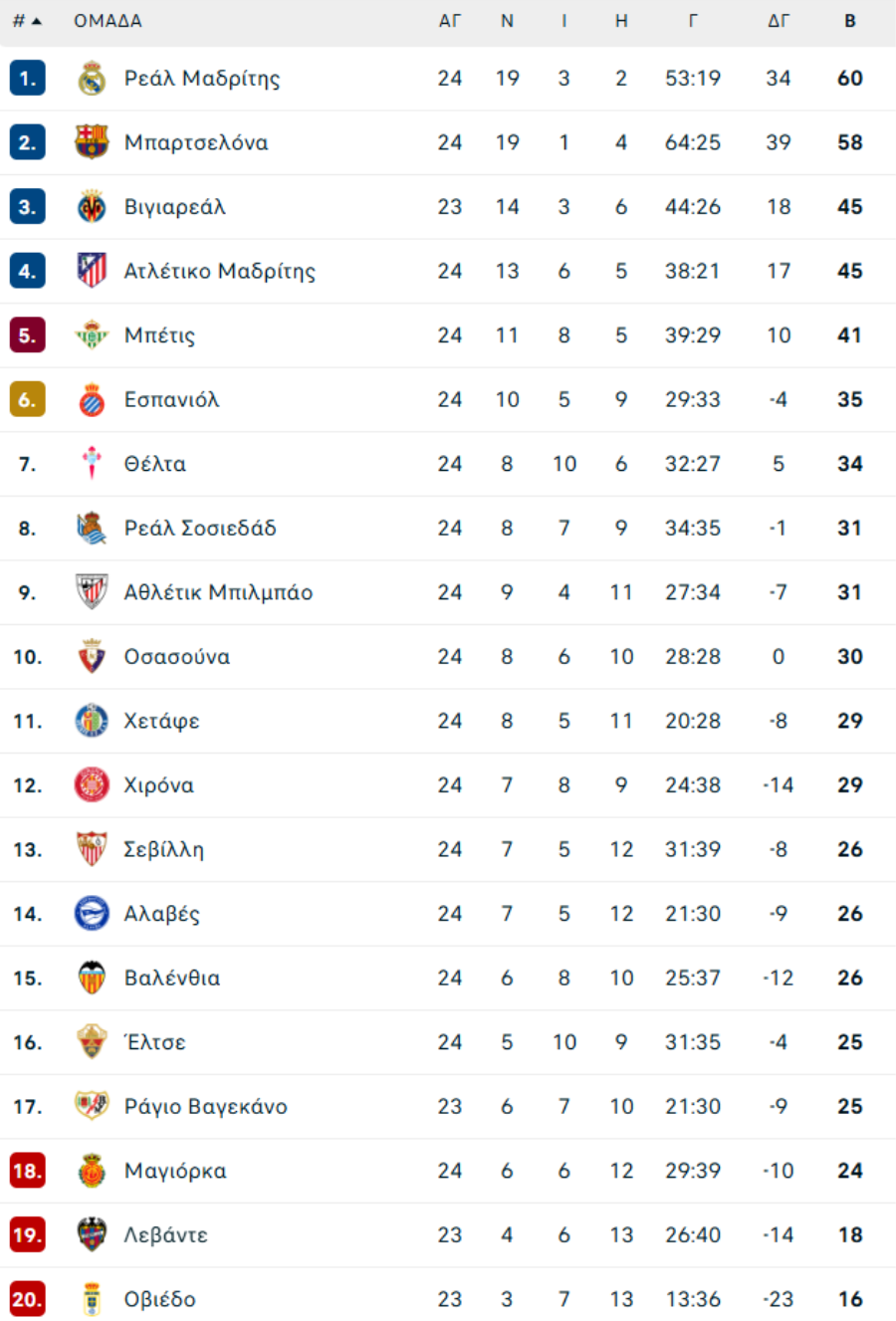Open the Ρεάλ Σοσιεδάδ team link
Image resolution: width=896 pixels, height=1321 pixels.
click(200, 529)
